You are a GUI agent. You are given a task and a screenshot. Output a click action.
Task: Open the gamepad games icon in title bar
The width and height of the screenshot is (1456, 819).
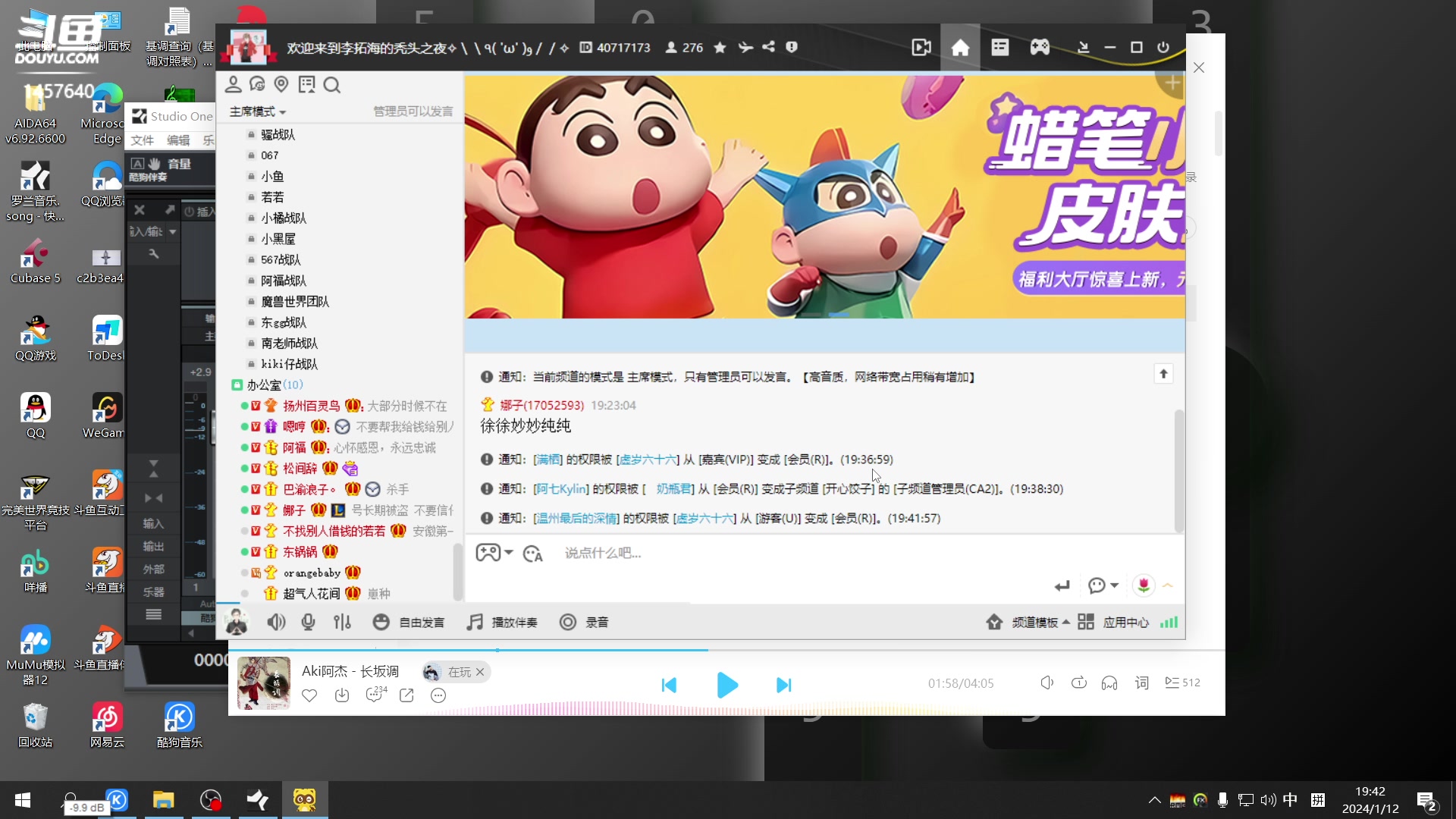[x=1040, y=47]
